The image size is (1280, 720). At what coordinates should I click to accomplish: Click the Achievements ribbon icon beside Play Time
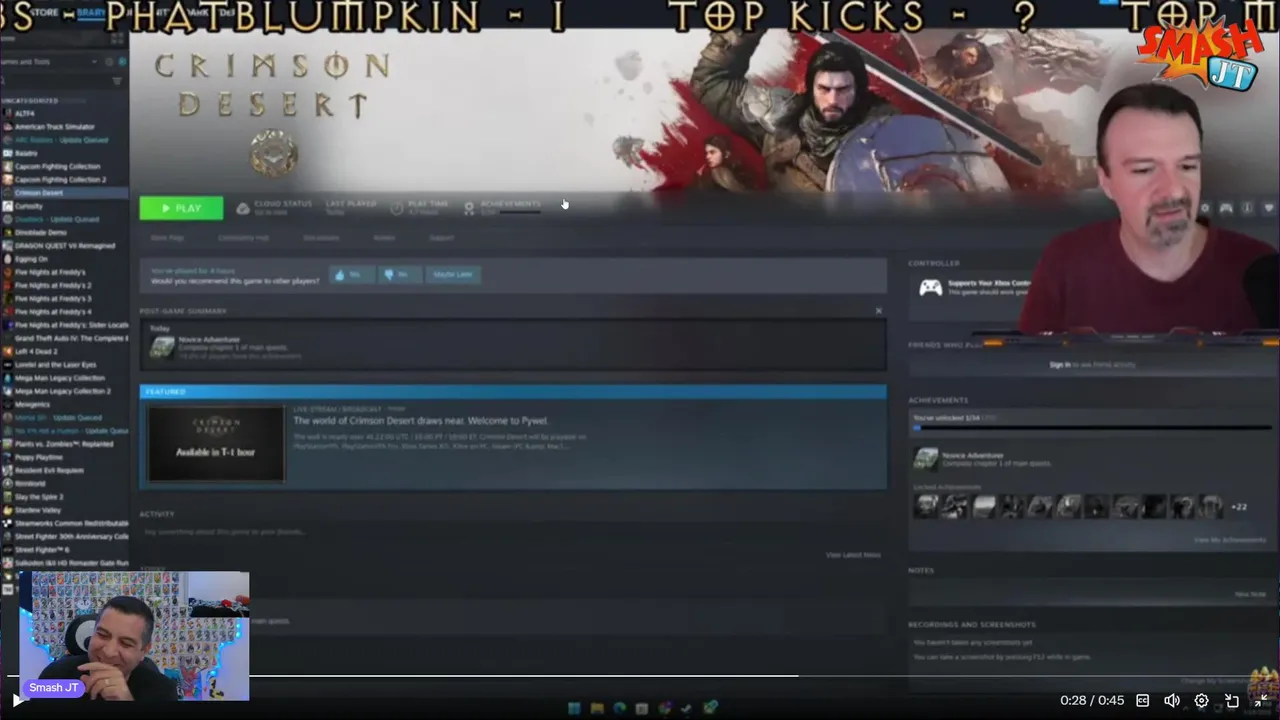tap(469, 208)
